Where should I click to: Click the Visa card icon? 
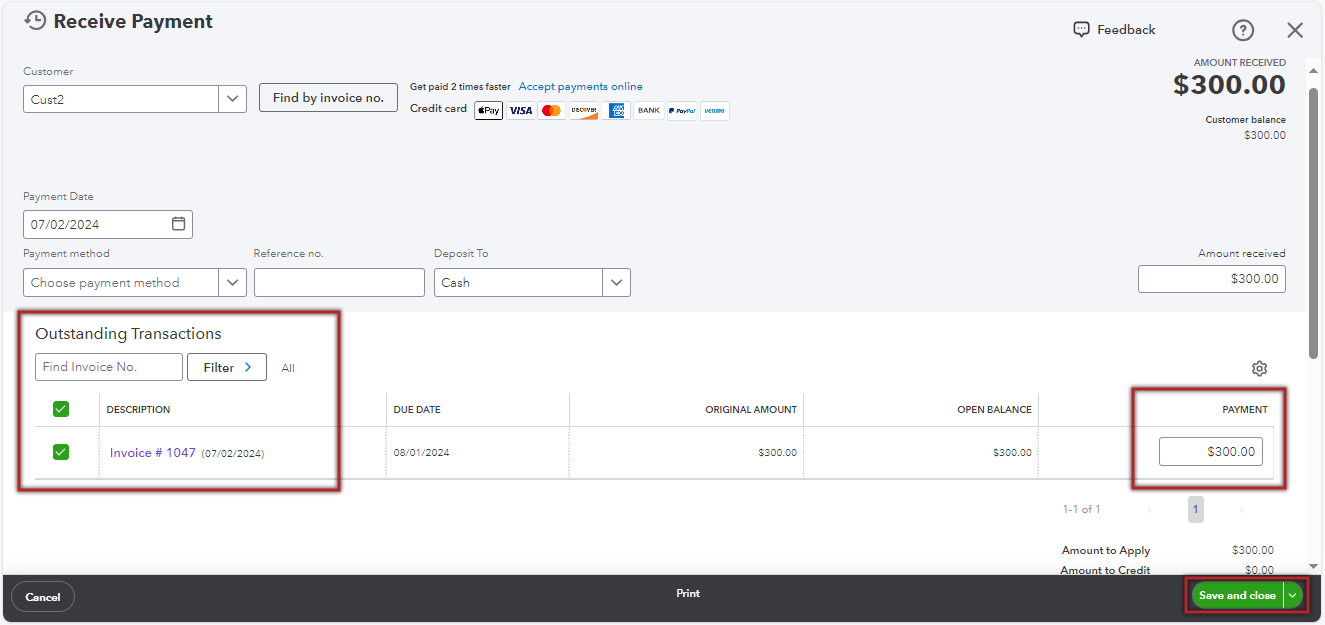click(x=520, y=110)
